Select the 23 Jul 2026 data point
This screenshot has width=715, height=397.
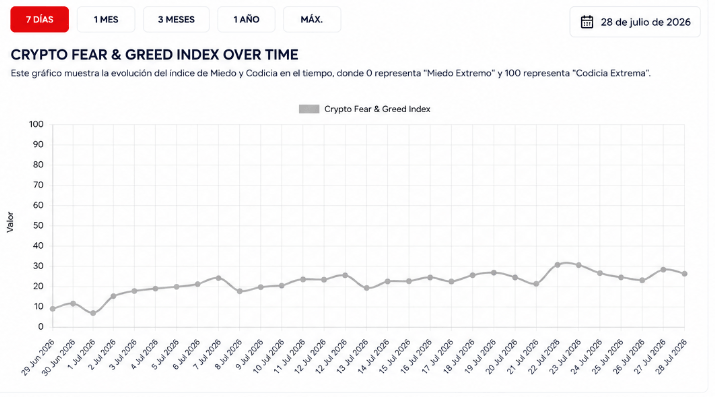tap(579, 265)
